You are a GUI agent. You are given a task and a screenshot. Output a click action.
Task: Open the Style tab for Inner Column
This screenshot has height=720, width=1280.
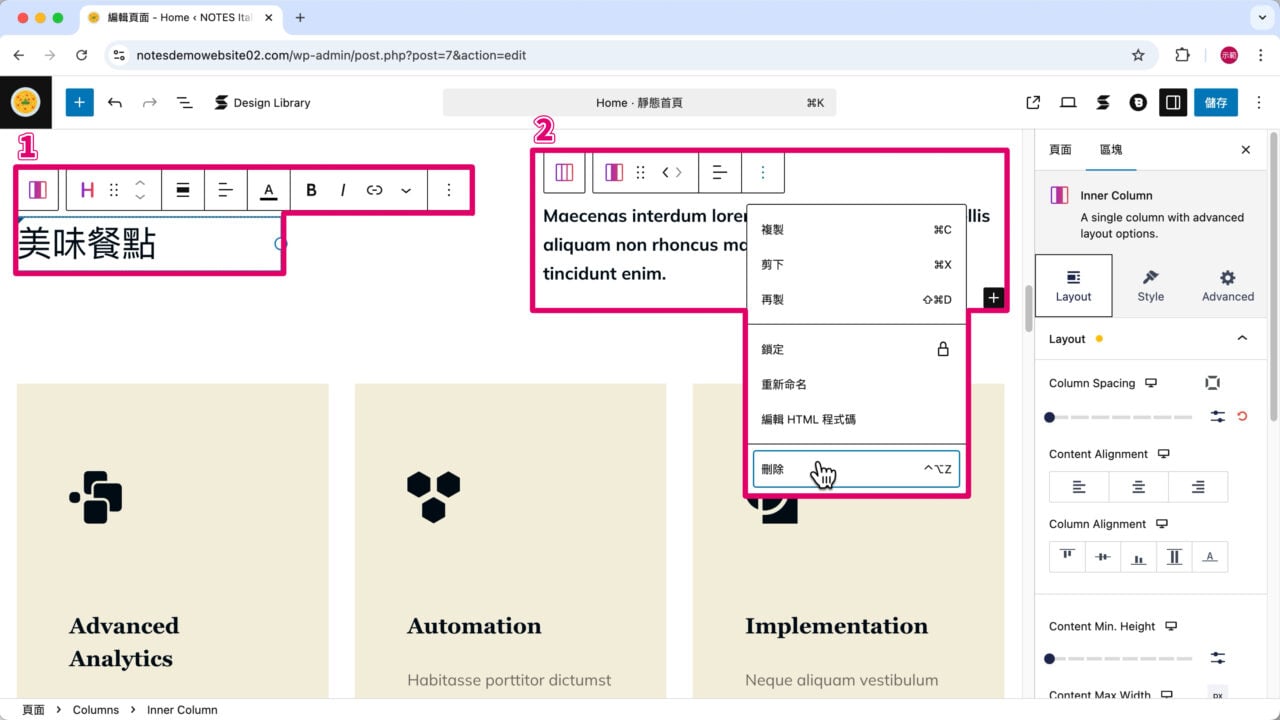point(1150,285)
